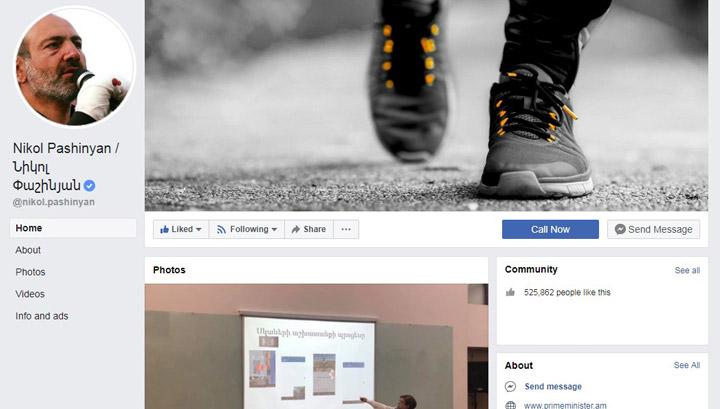Open the www.primeminister.am link
Viewport: 720px width, 409px height.
point(565,405)
